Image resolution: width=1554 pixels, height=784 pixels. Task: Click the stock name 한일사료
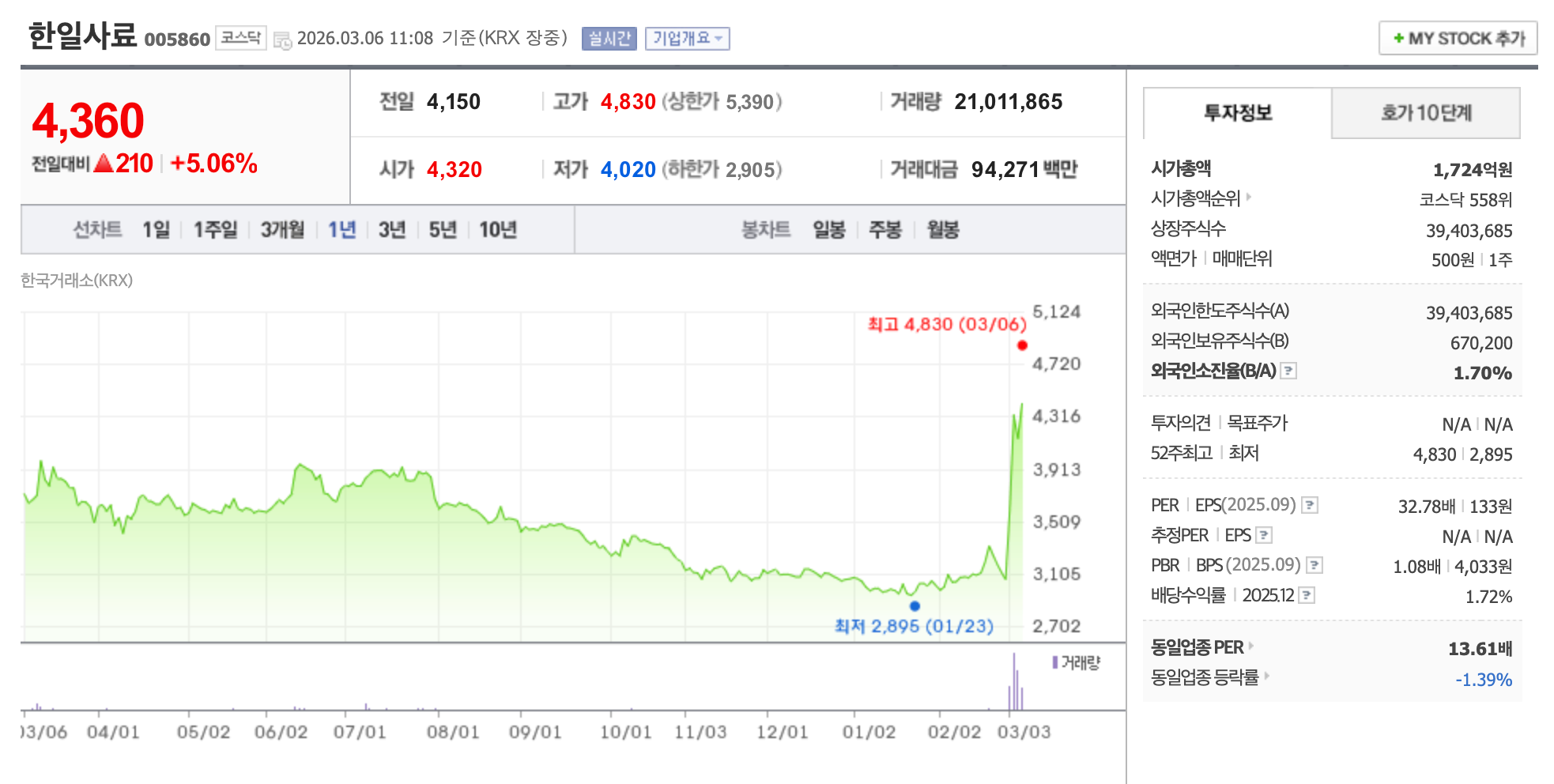click(82, 36)
